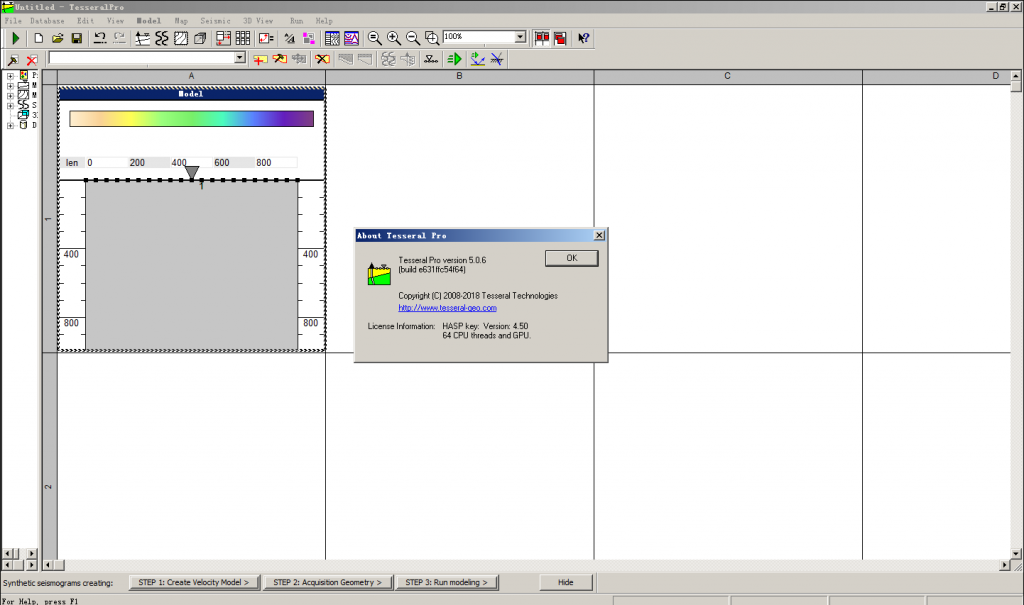The height and width of the screenshot is (605, 1024).
Task: Toggle the red two-window toolbar button
Action: 541,39
